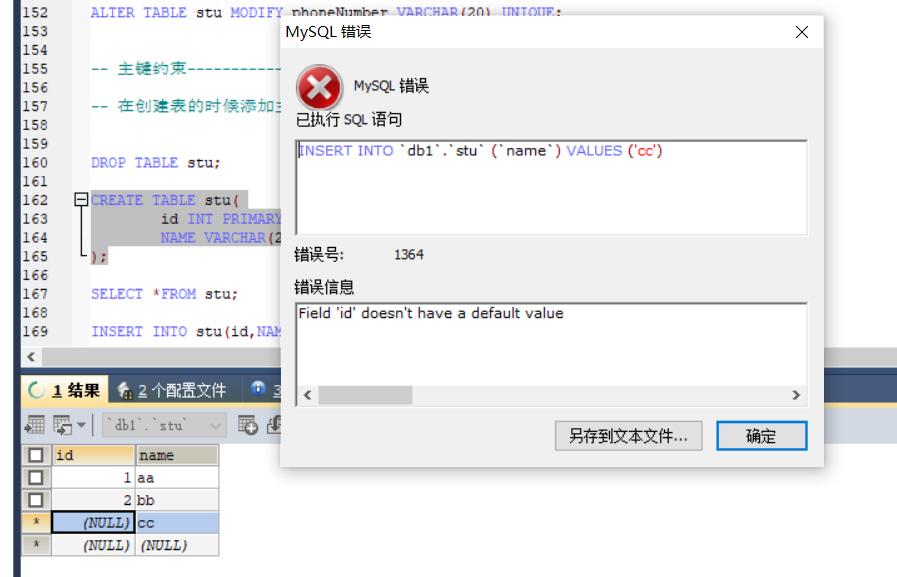This screenshot has width=897, height=577.
Task: Click the DROP TABLE stu; line
Action: [x=155, y=162]
